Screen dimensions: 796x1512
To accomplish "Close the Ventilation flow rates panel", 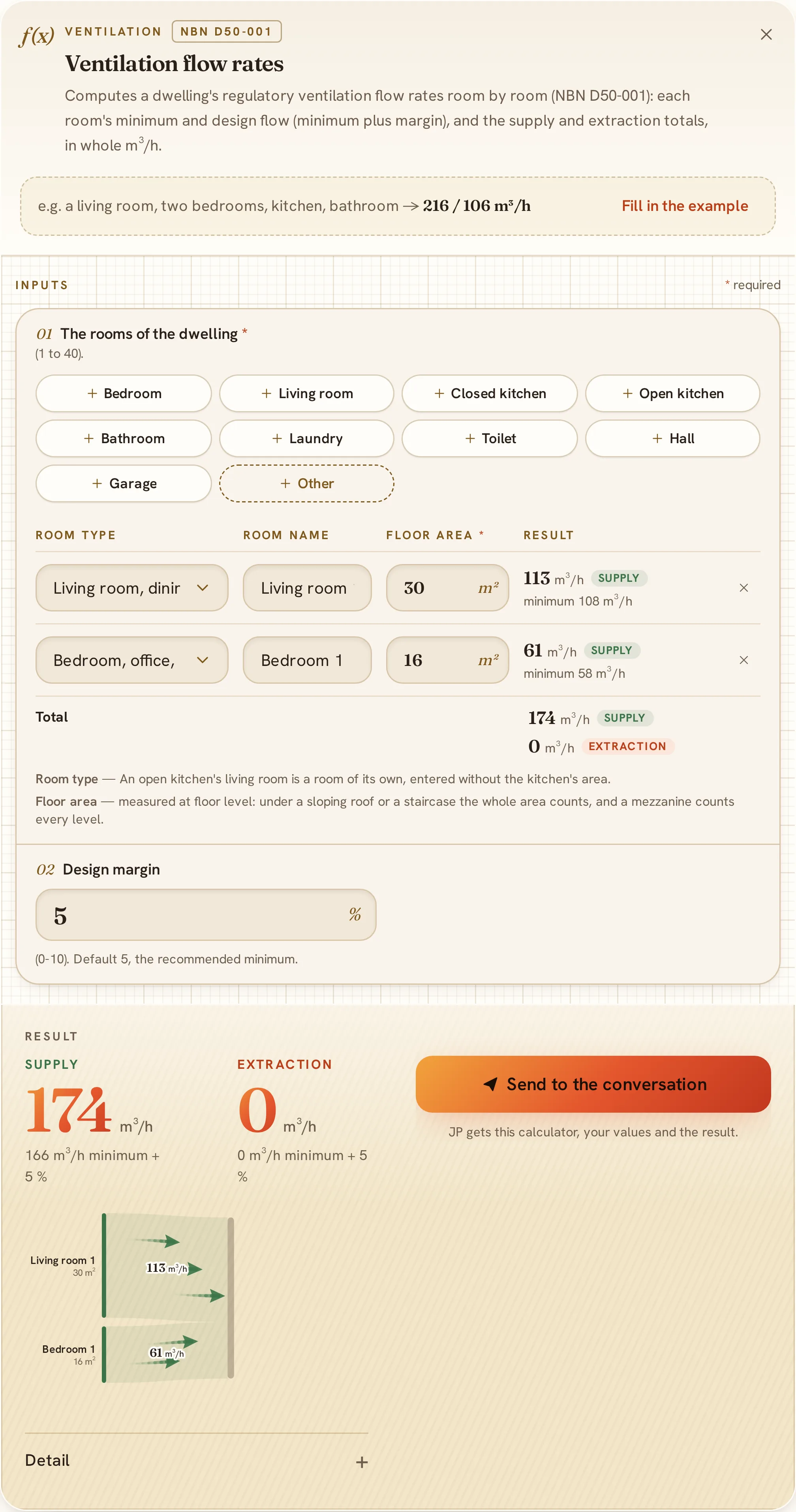I will point(766,35).
